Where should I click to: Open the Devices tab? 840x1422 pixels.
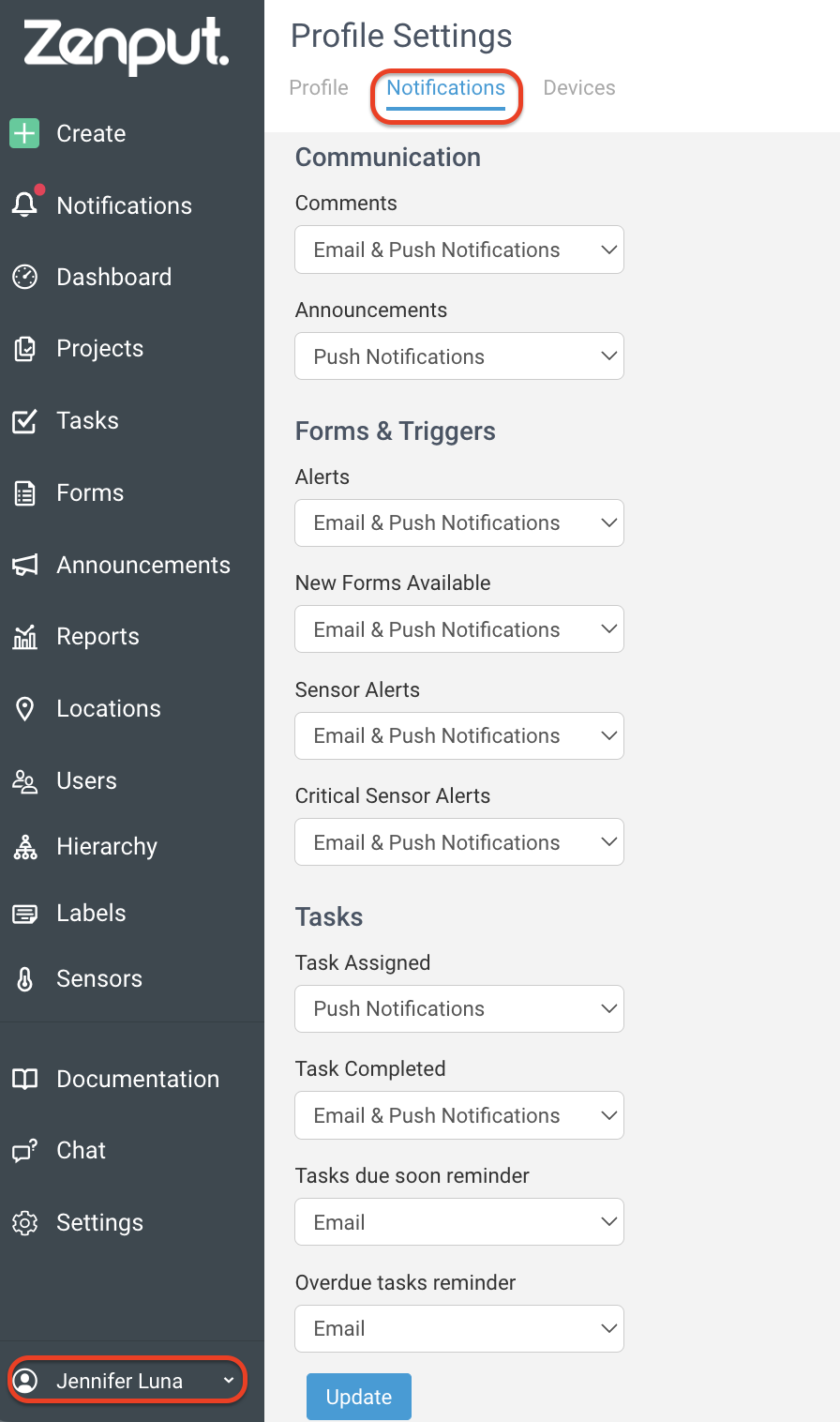578,87
